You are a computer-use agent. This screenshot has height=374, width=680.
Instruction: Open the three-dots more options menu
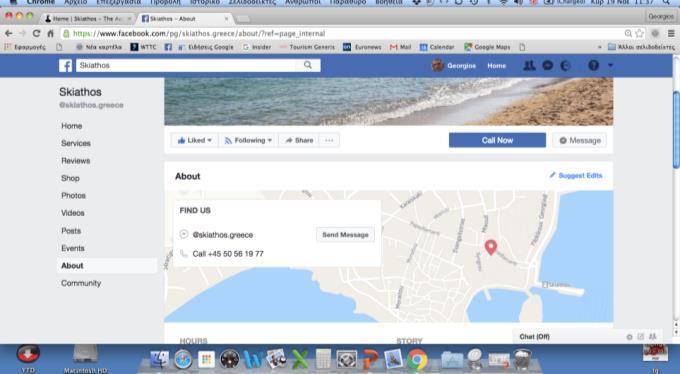click(329, 140)
